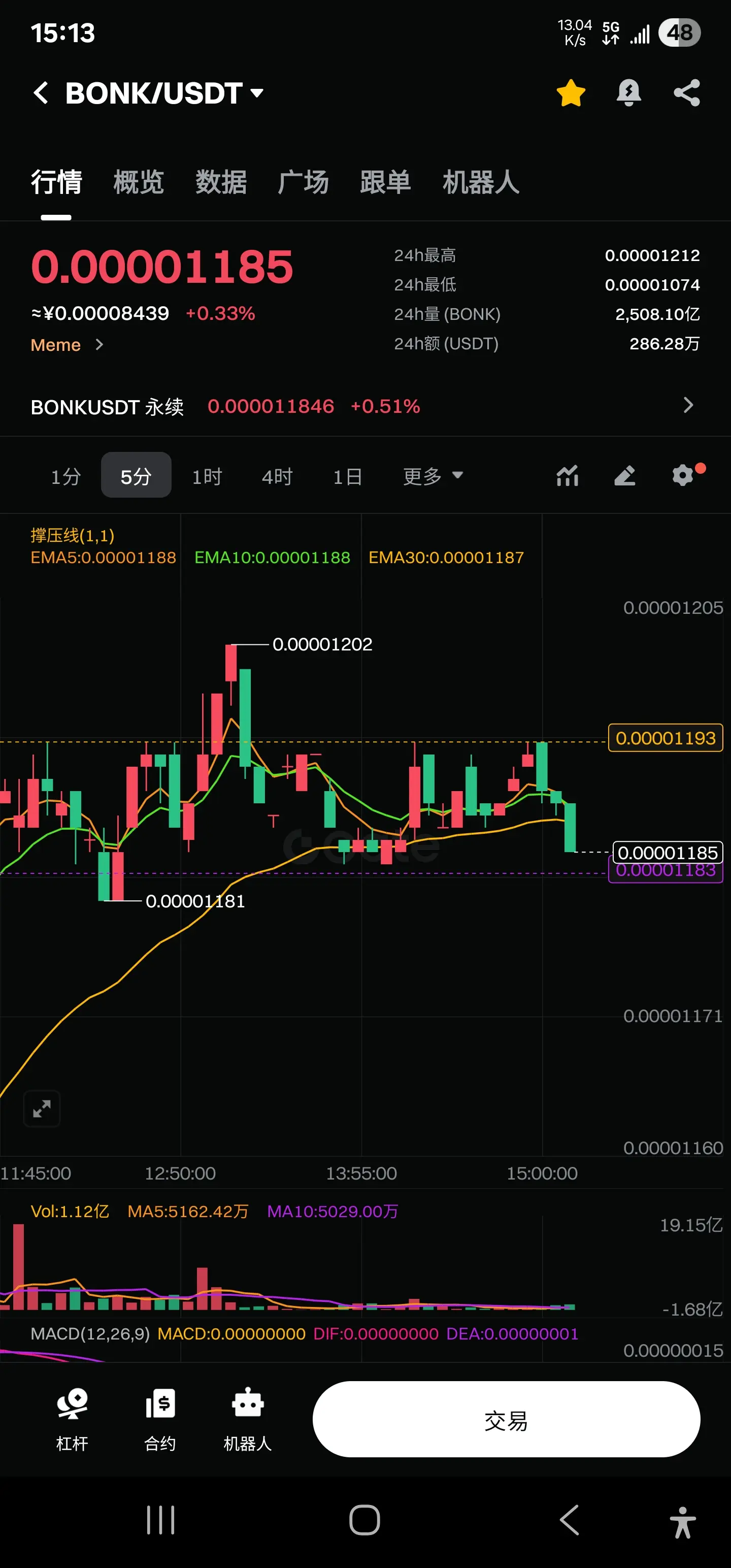Screen dimensions: 731x1568
Task: Tap the EMA10:0.00001188 value
Action: [x=272, y=558]
